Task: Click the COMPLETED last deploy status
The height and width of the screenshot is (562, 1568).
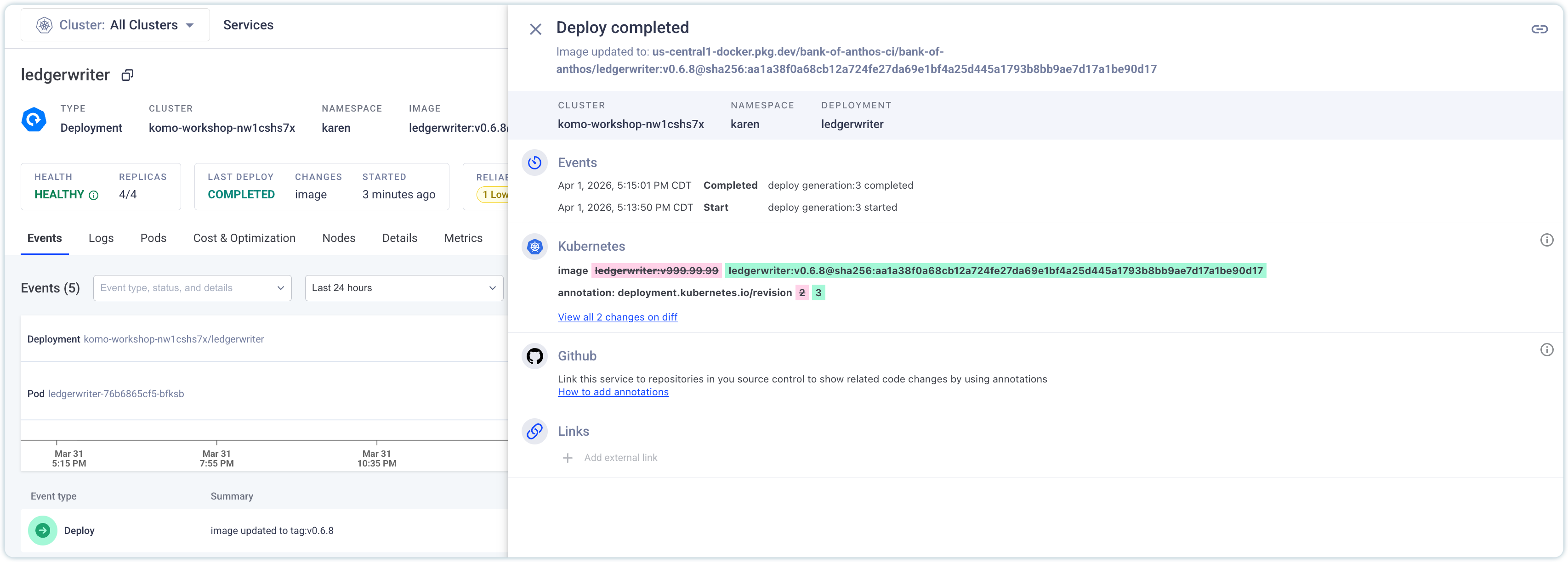Action: [241, 195]
